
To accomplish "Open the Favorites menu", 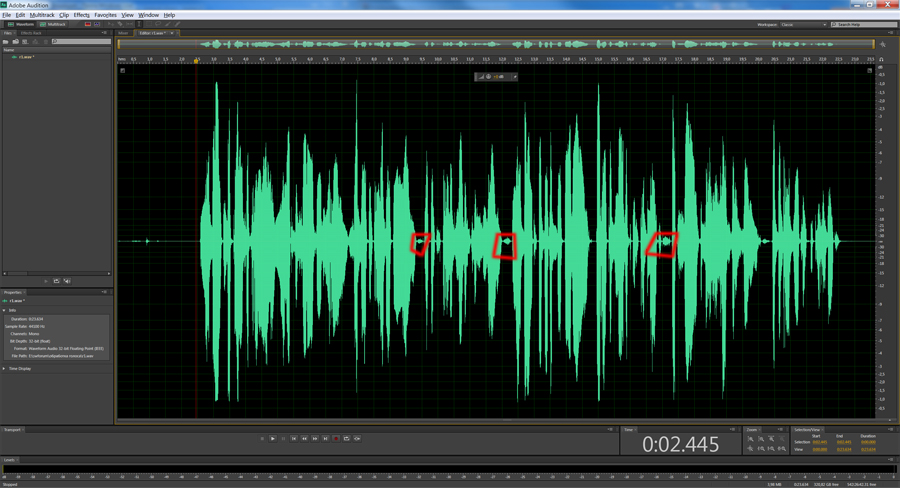I will (x=105, y=15).
